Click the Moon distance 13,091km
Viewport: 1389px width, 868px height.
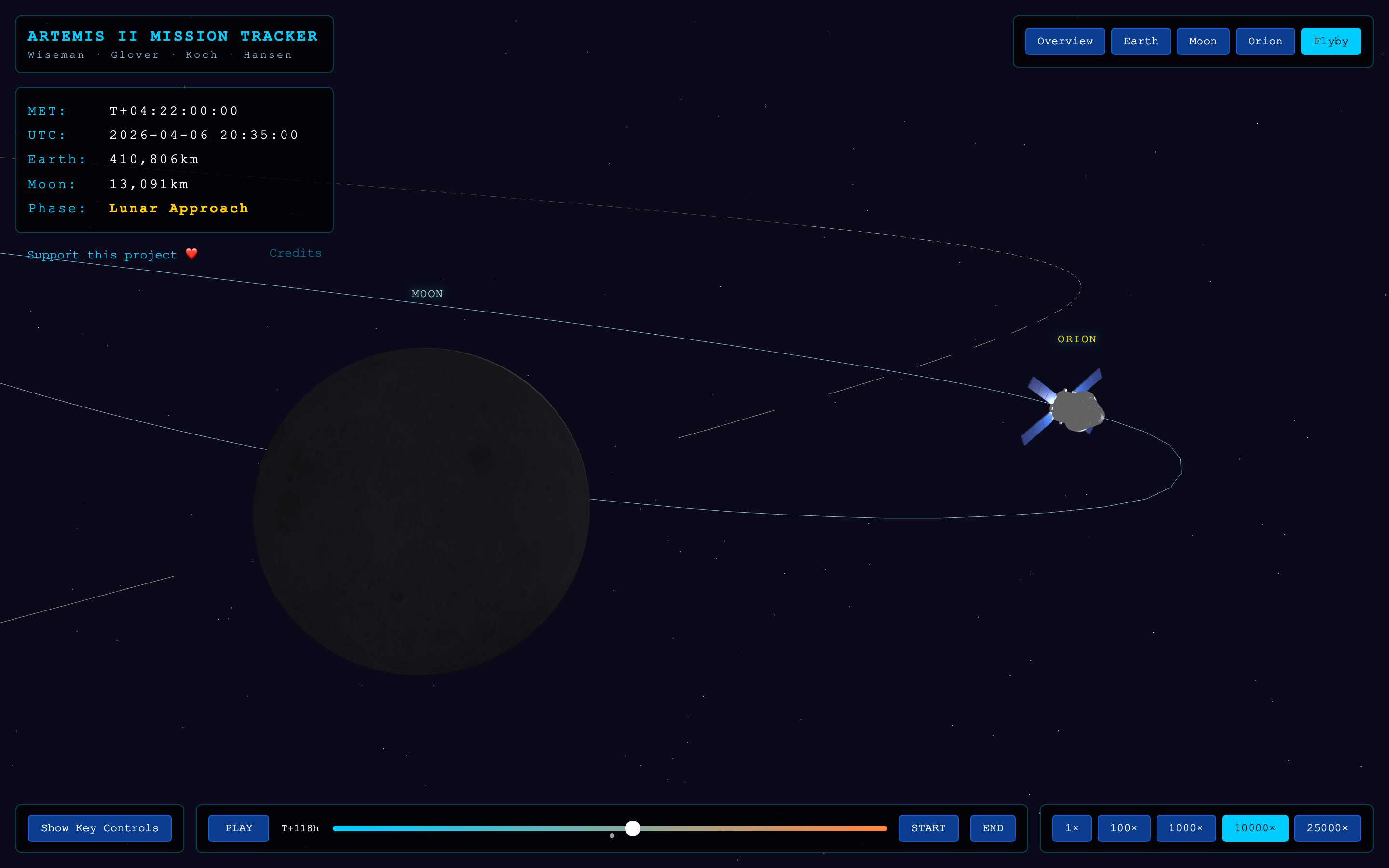click(149, 184)
